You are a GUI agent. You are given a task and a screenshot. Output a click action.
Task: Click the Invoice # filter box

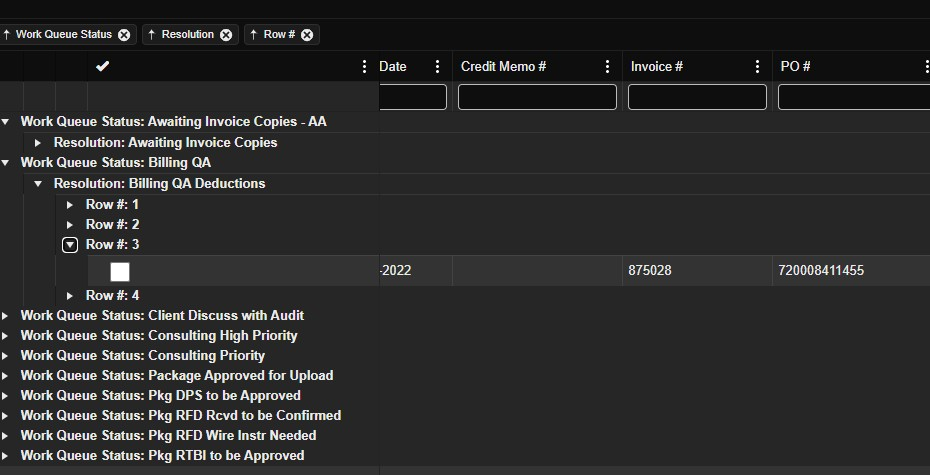[x=697, y=97]
